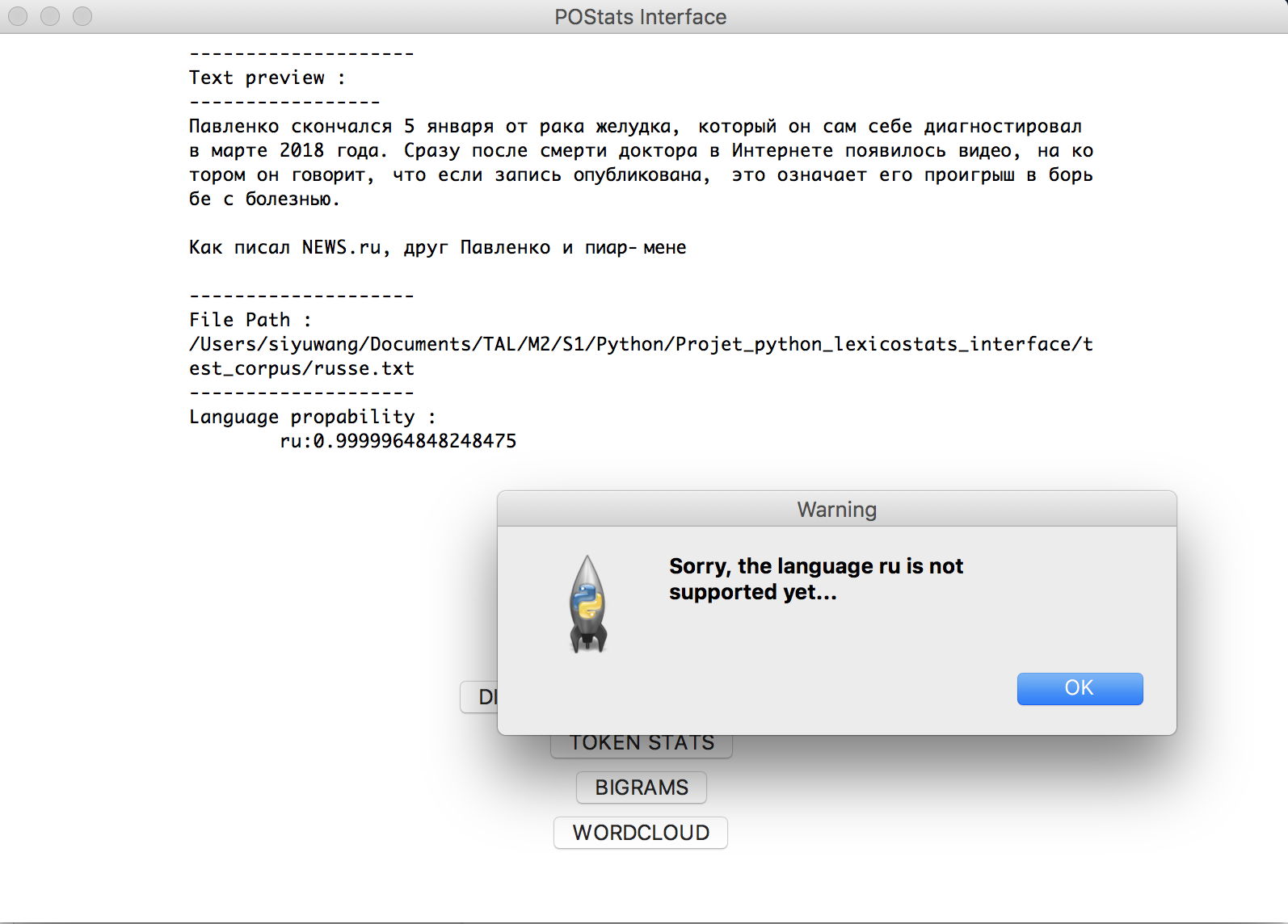Click the russe.txt file path text
This screenshot has height=924, width=1288.
tap(640, 356)
